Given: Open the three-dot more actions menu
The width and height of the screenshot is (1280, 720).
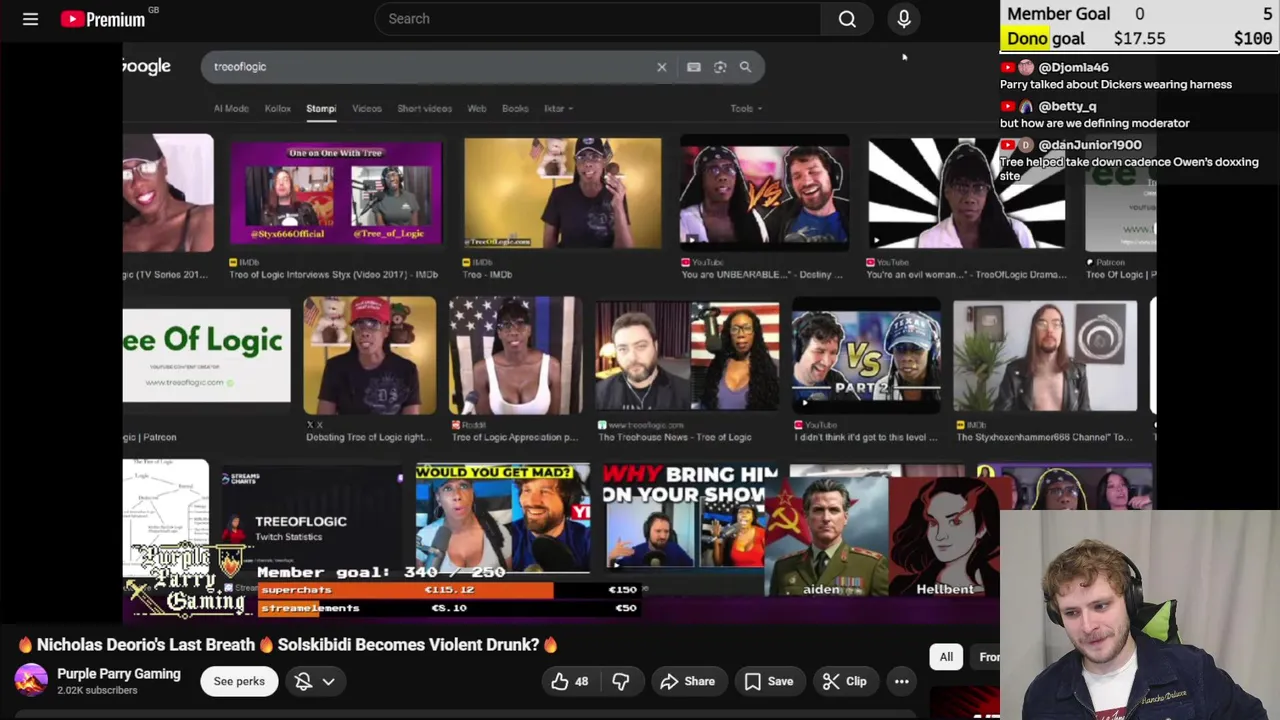Looking at the screenshot, I should [901, 681].
